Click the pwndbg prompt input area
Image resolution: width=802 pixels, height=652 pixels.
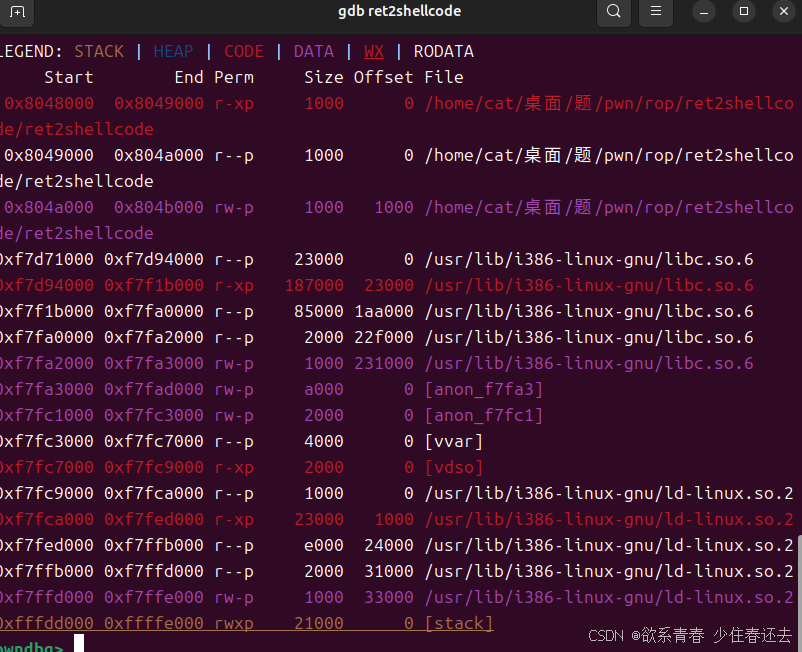[x=100, y=645]
